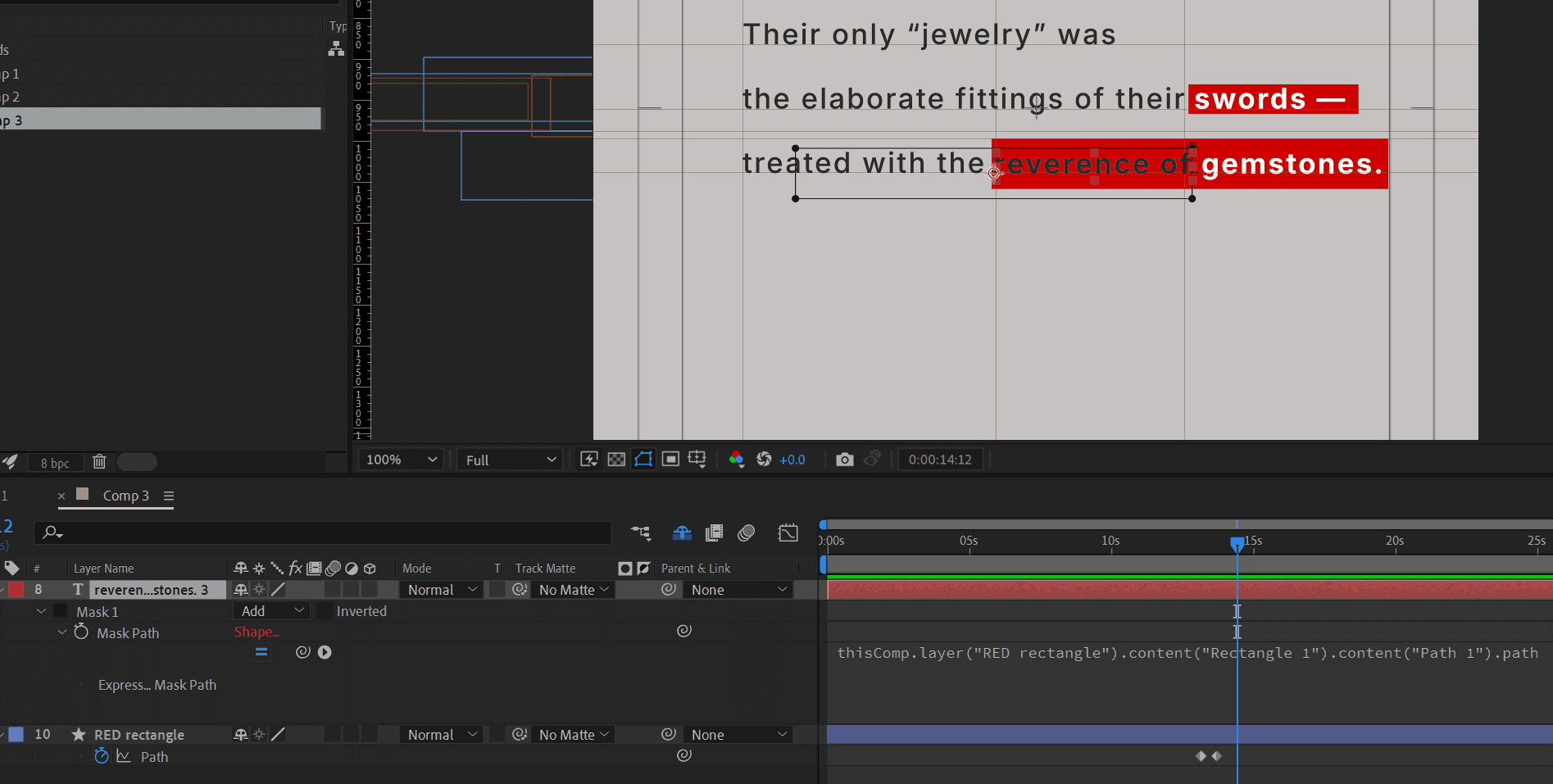Click blue label swatch of layer 10
Screen dimensions: 1553x784
coord(16,735)
